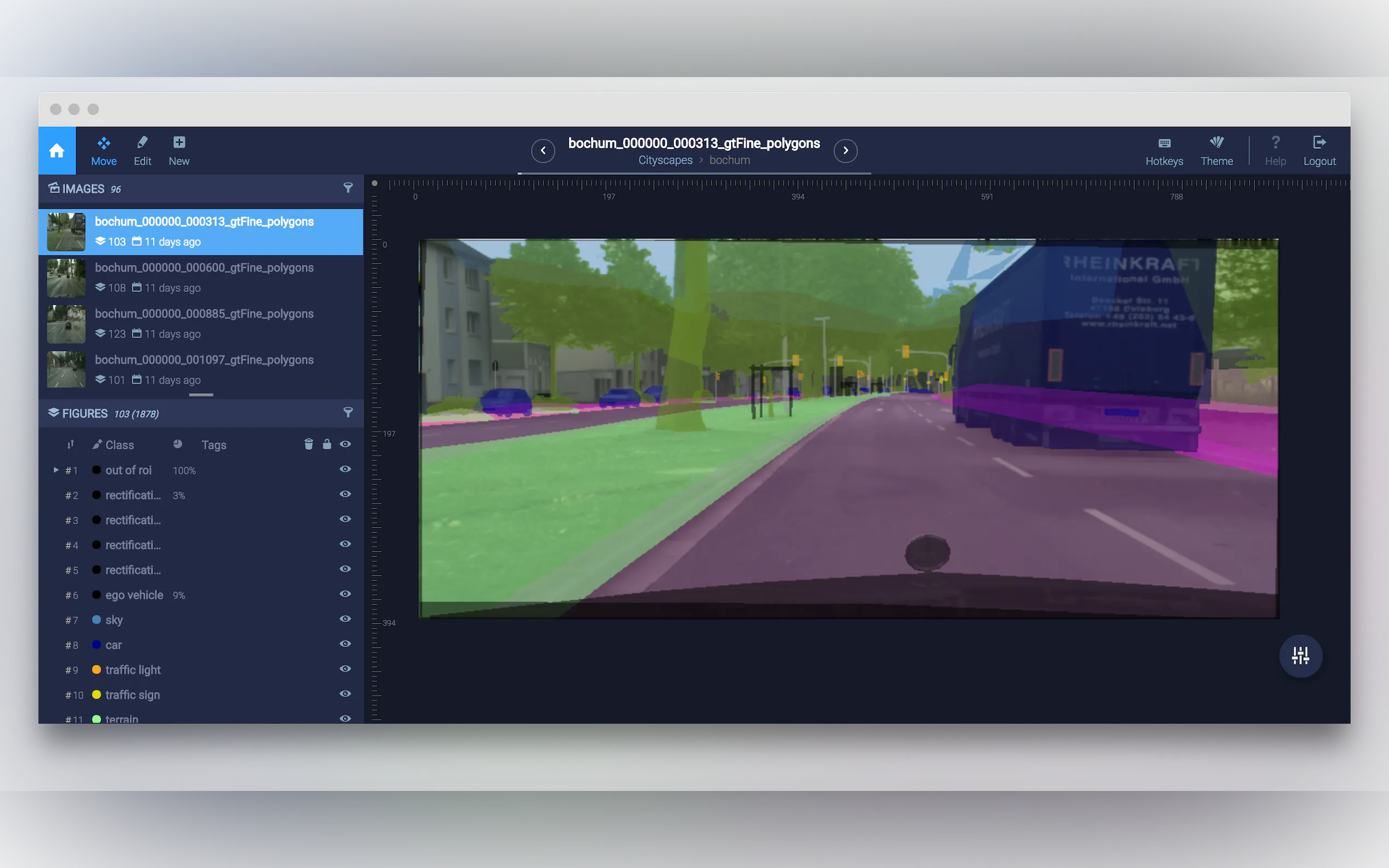This screenshot has width=1389, height=868.
Task: Toggle visibility of ego vehicle figure
Action: click(345, 594)
